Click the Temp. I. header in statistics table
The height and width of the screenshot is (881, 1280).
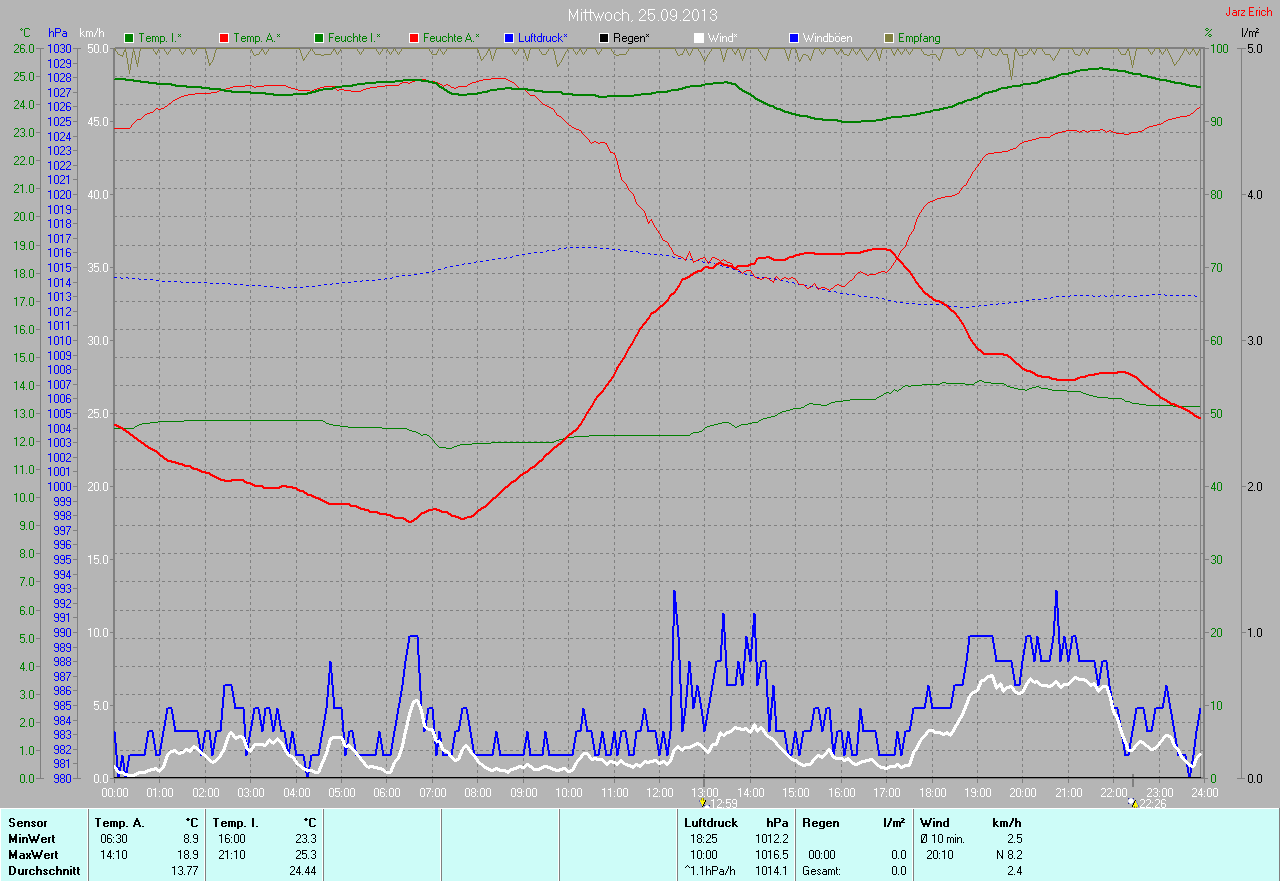point(235,823)
